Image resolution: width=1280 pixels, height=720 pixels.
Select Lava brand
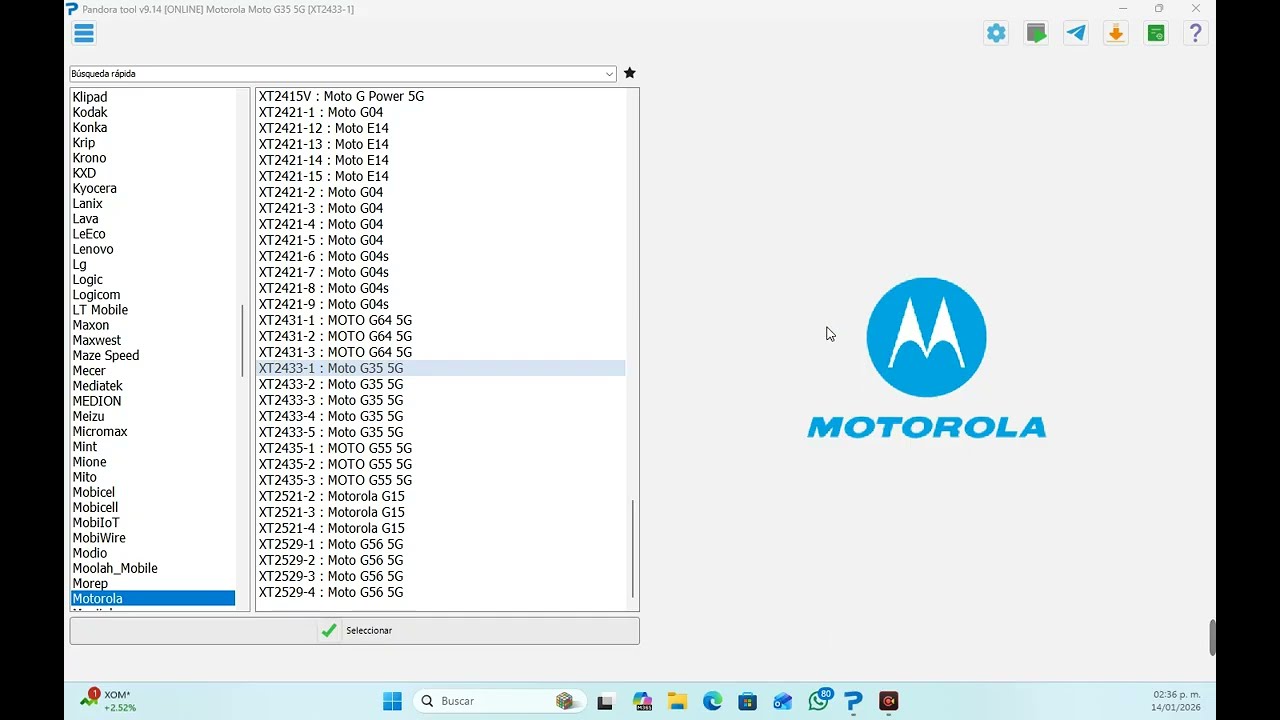(85, 218)
